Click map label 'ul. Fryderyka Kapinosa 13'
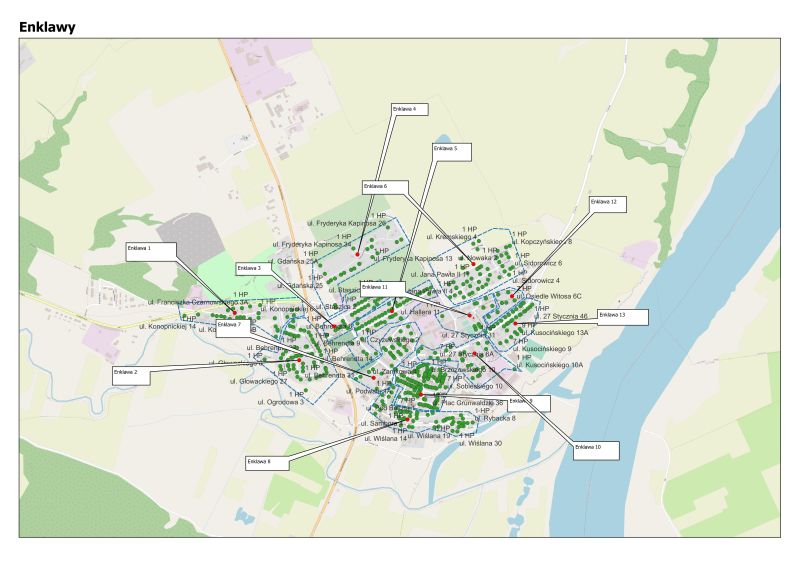Screen dimensions: 800x566 (413, 259)
